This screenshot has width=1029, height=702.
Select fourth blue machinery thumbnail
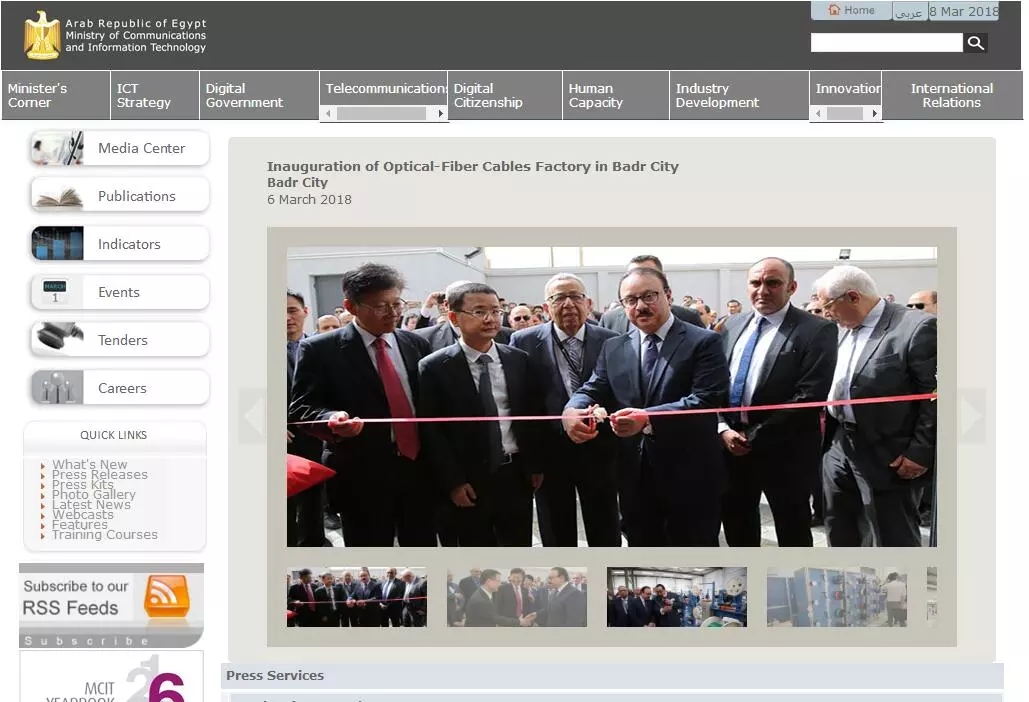837,597
